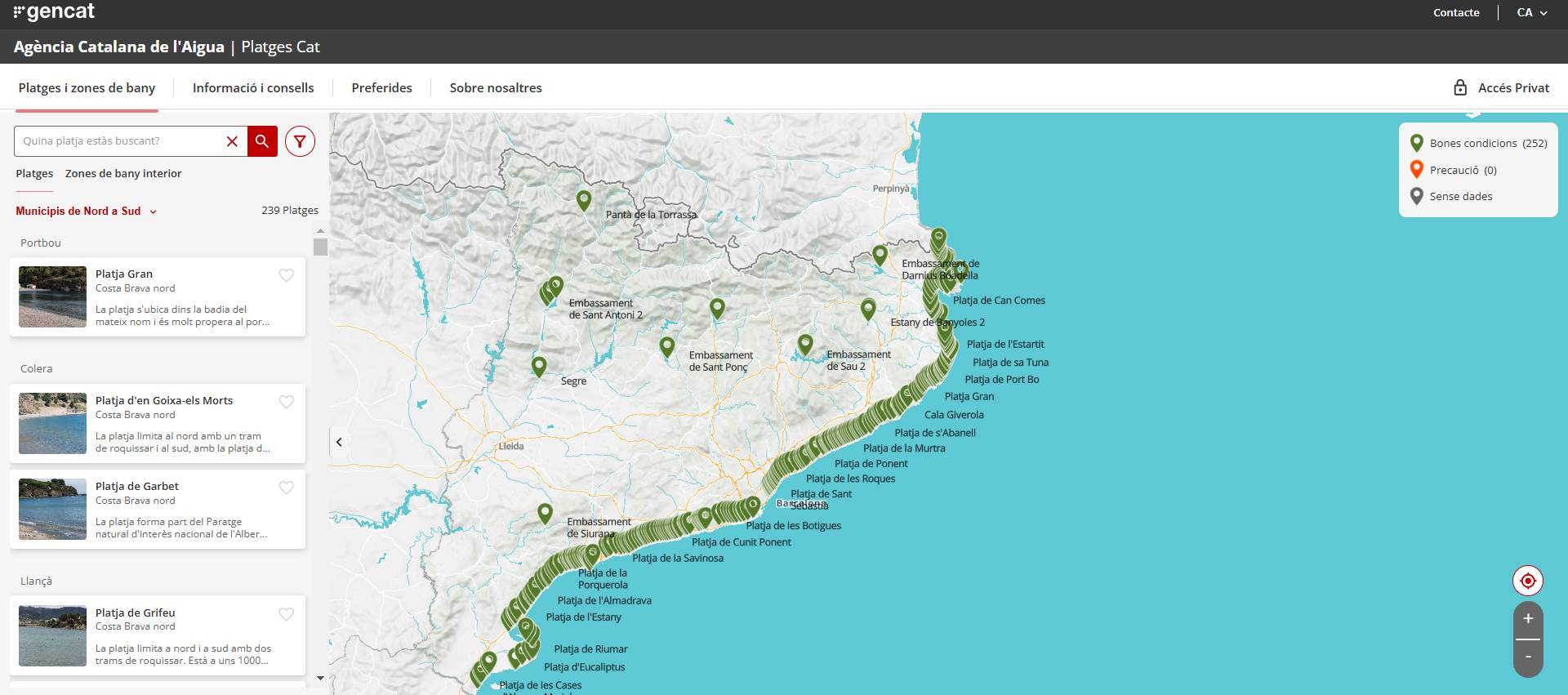
Task: Click Platja de l'Estartit map label
Action: [x=1005, y=344]
